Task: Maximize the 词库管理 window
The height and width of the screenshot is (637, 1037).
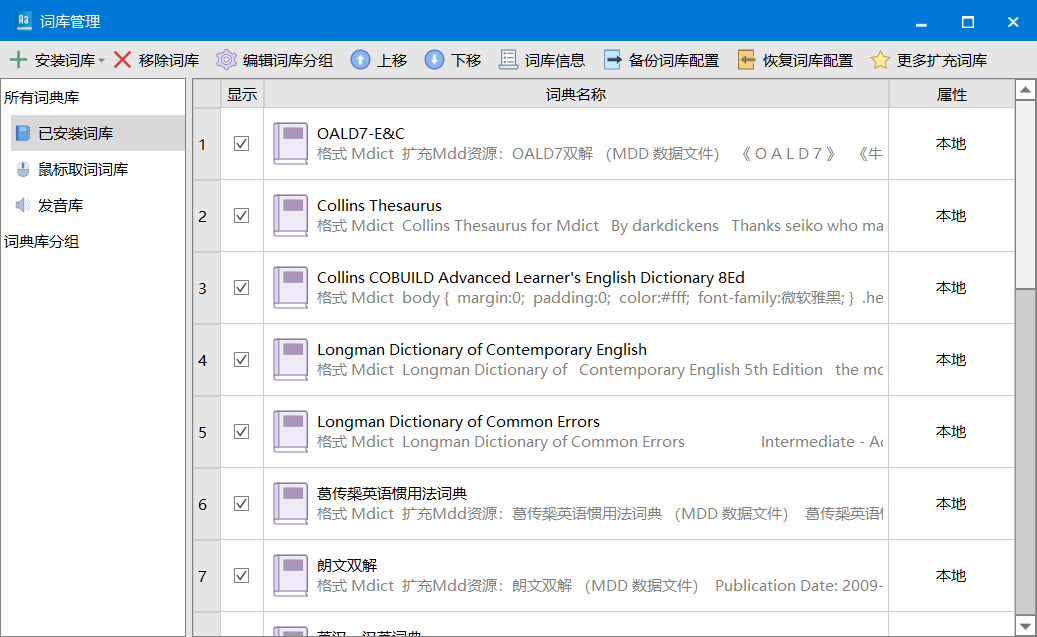Action: click(967, 22)
